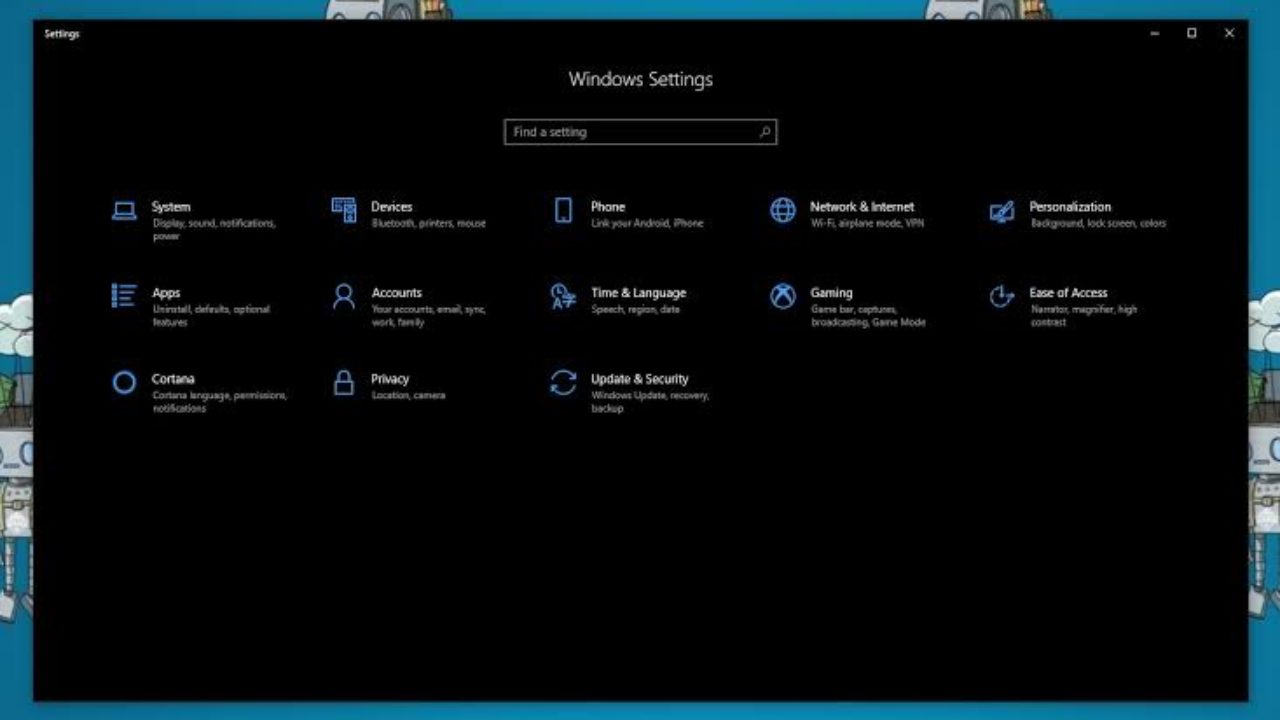Click the Privacy heading text

pos(390,379)
